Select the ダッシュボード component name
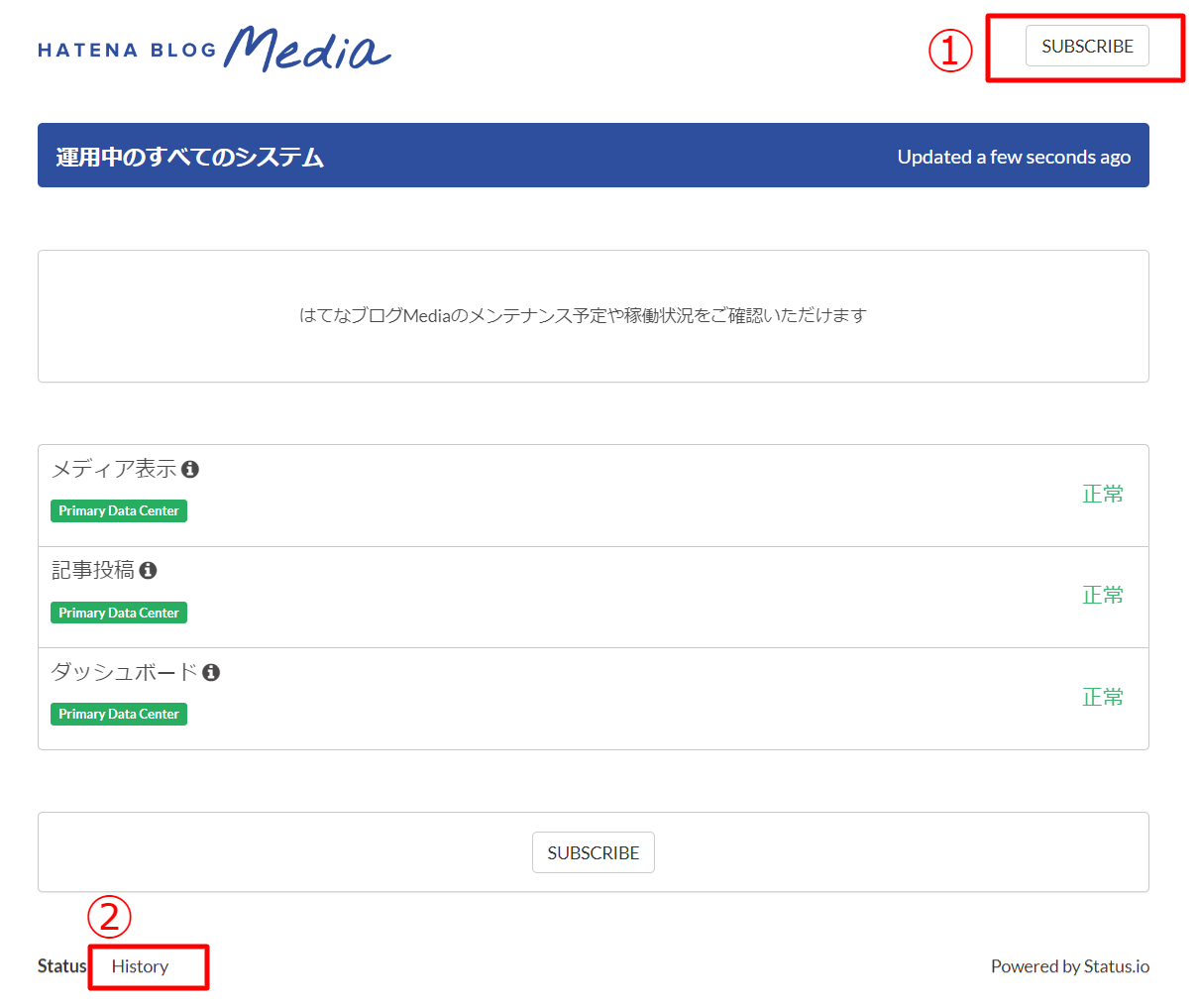 click(x=124, y=673)
